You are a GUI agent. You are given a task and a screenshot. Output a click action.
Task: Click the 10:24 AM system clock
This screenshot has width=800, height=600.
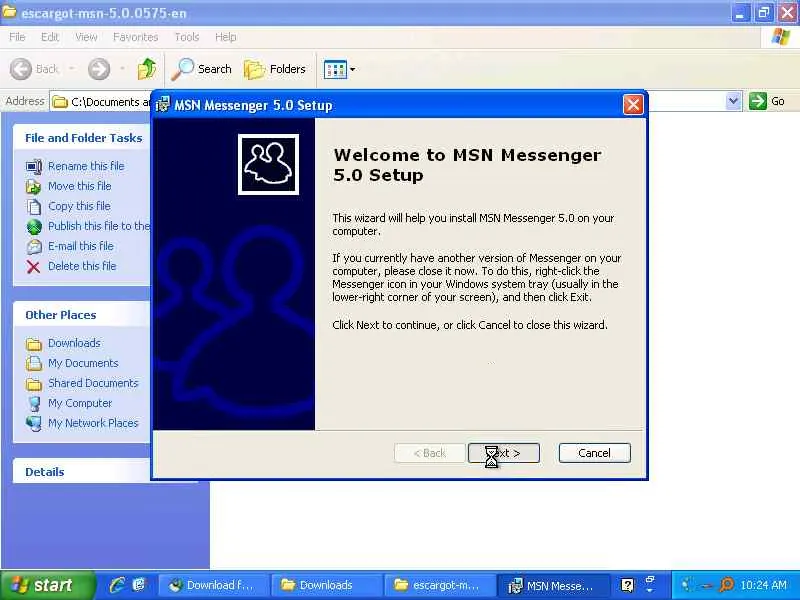point(763,585)
